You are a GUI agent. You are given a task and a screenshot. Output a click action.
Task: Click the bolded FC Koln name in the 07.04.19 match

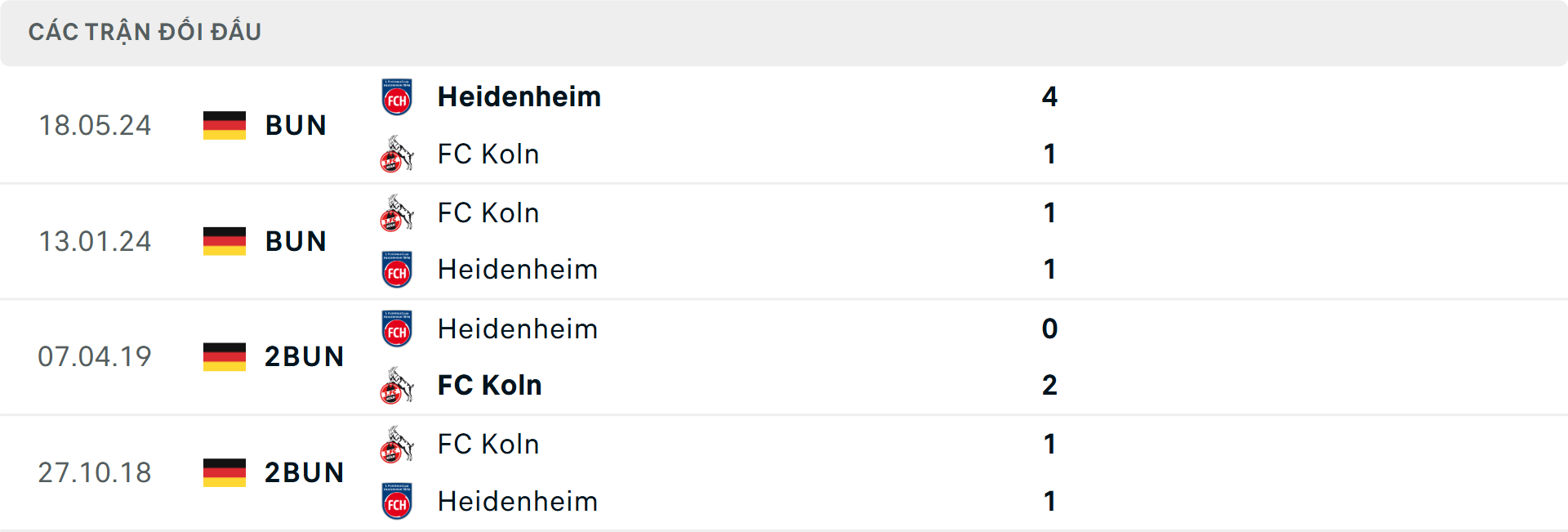click(489, 385)
